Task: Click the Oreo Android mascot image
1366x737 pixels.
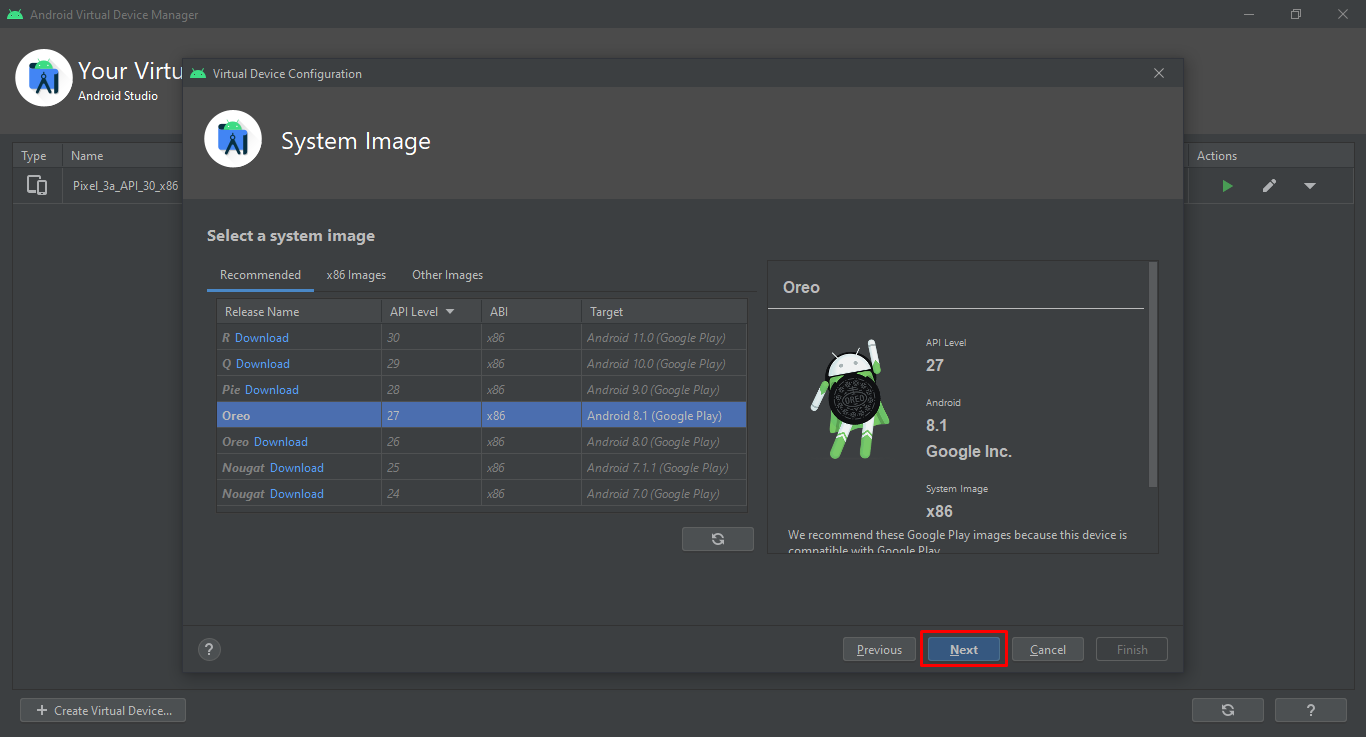Action: (x=849, y=398)
